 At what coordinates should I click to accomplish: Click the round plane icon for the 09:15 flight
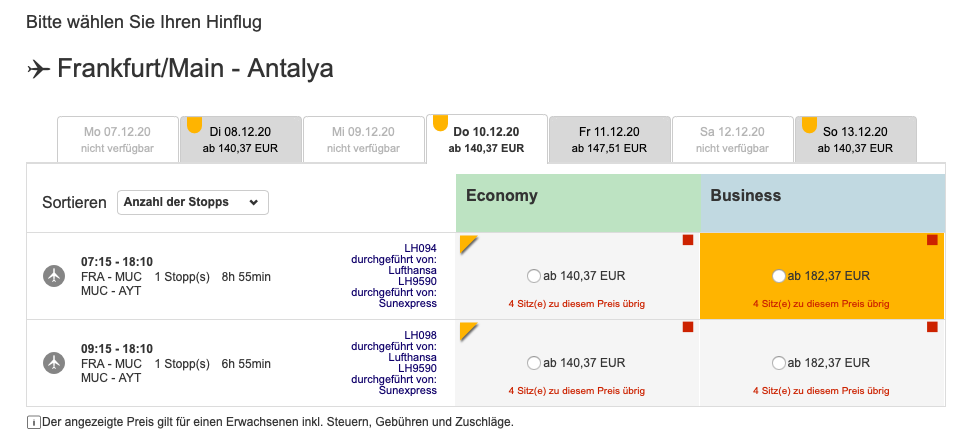pos(54,363)
